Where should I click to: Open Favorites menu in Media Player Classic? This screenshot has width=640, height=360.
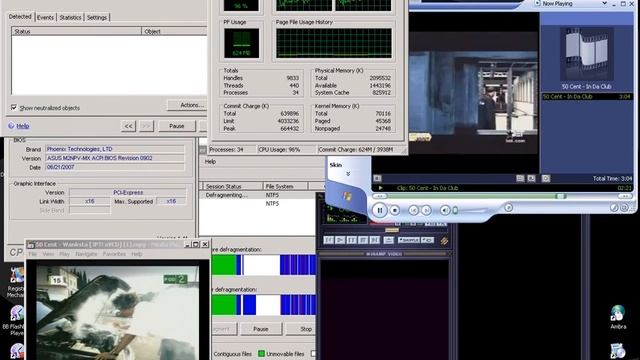pos(114,254)
